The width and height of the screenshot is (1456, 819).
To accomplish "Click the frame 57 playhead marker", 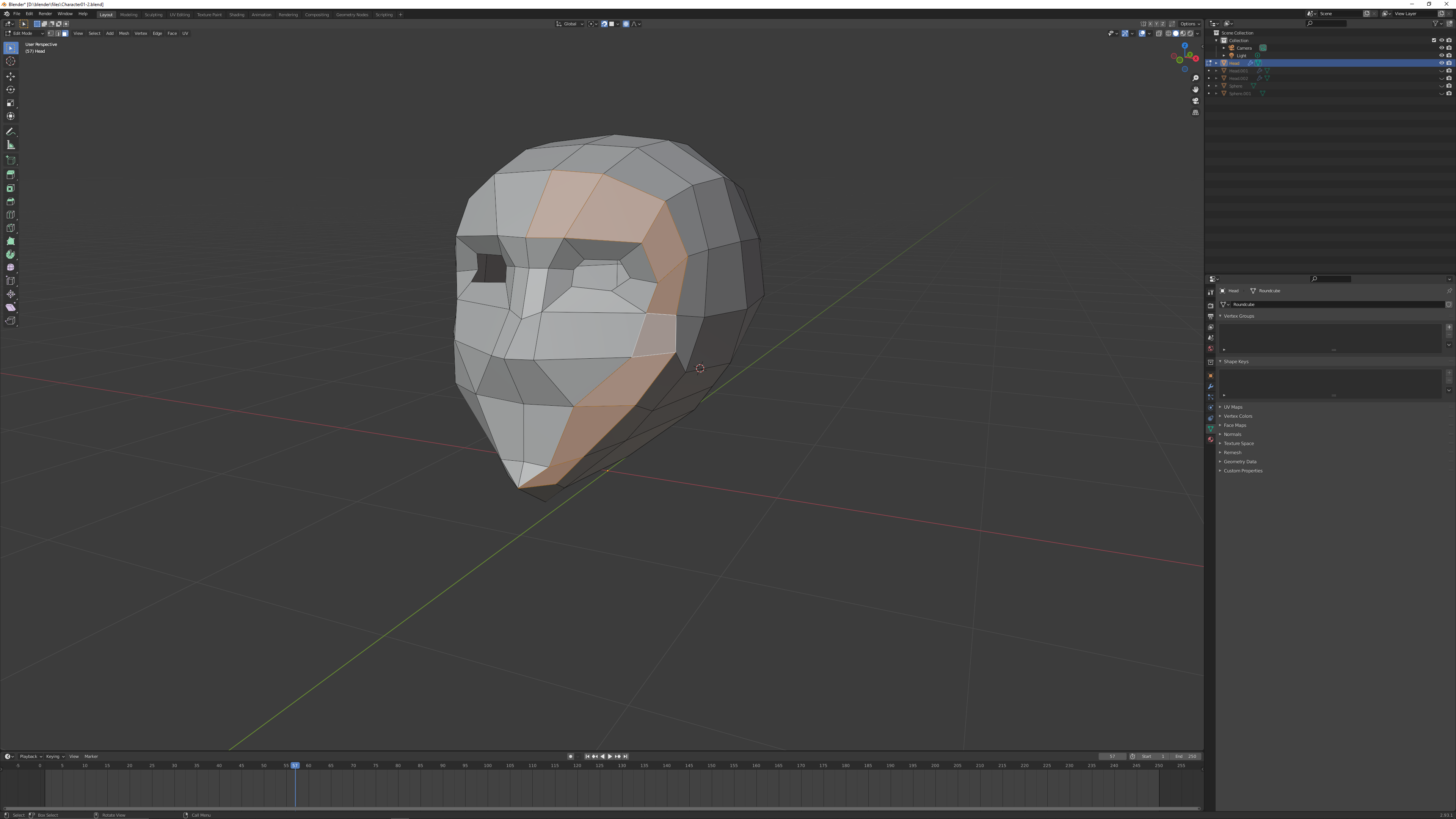I will (295, 765).
